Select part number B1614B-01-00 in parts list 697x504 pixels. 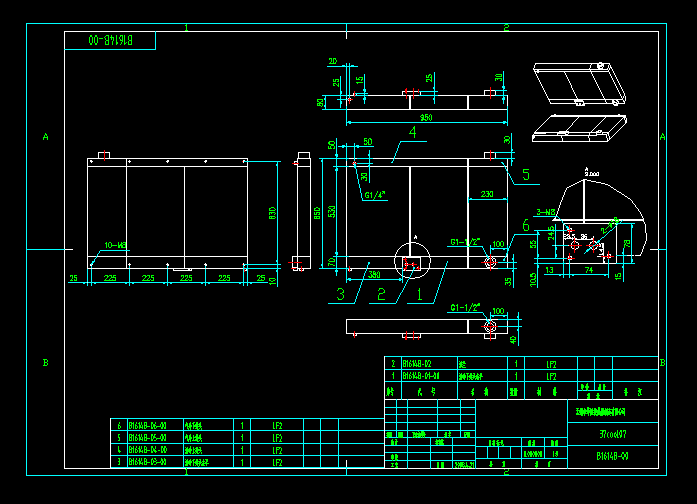tap(421, 376)
